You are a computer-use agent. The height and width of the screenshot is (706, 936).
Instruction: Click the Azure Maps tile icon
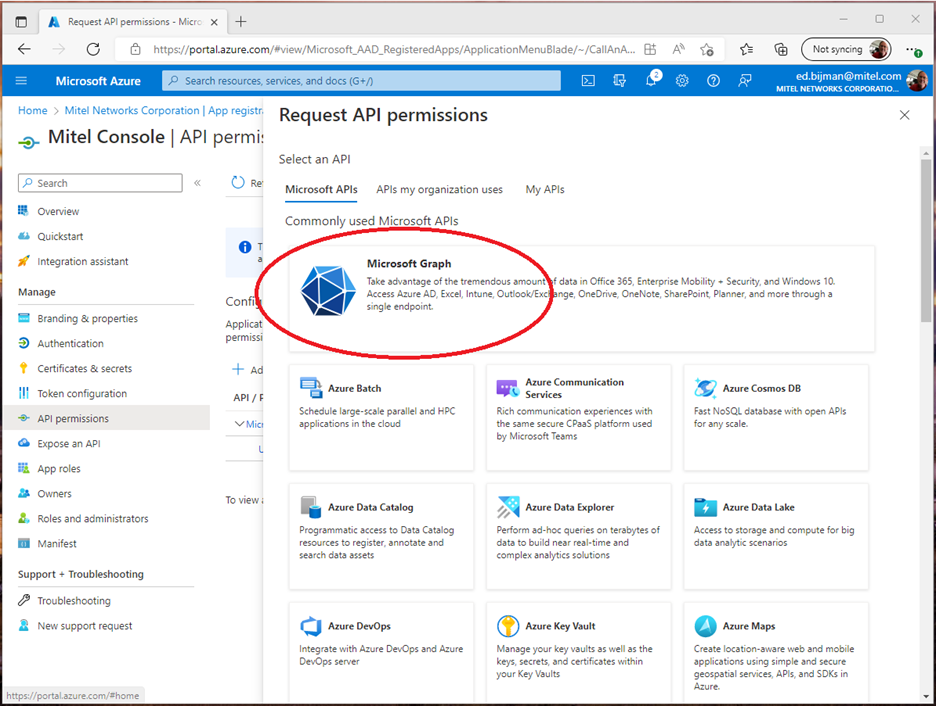[x=706, y=626]
